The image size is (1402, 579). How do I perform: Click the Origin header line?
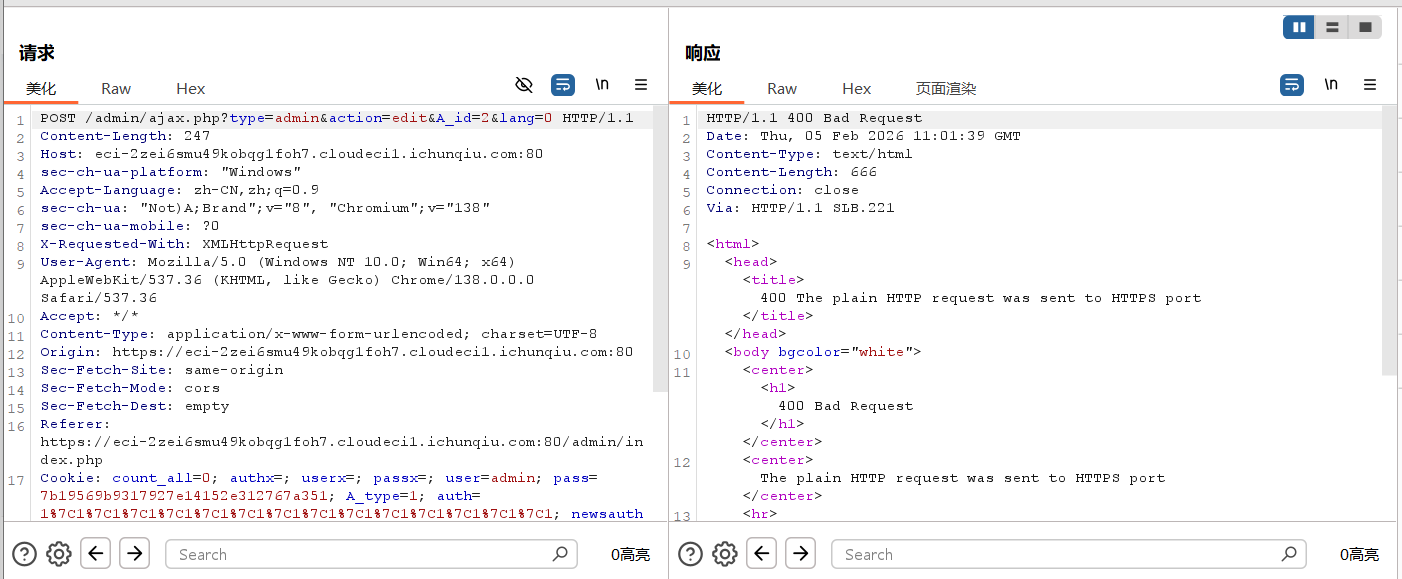pyautogui.click(x=336, y=352)
